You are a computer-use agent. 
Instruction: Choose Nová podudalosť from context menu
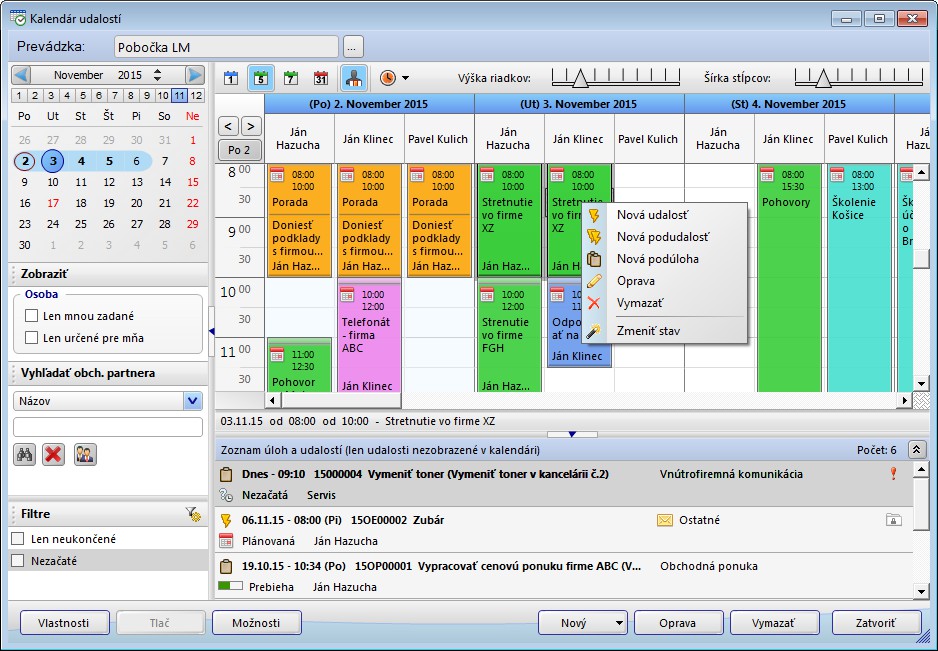663,237
